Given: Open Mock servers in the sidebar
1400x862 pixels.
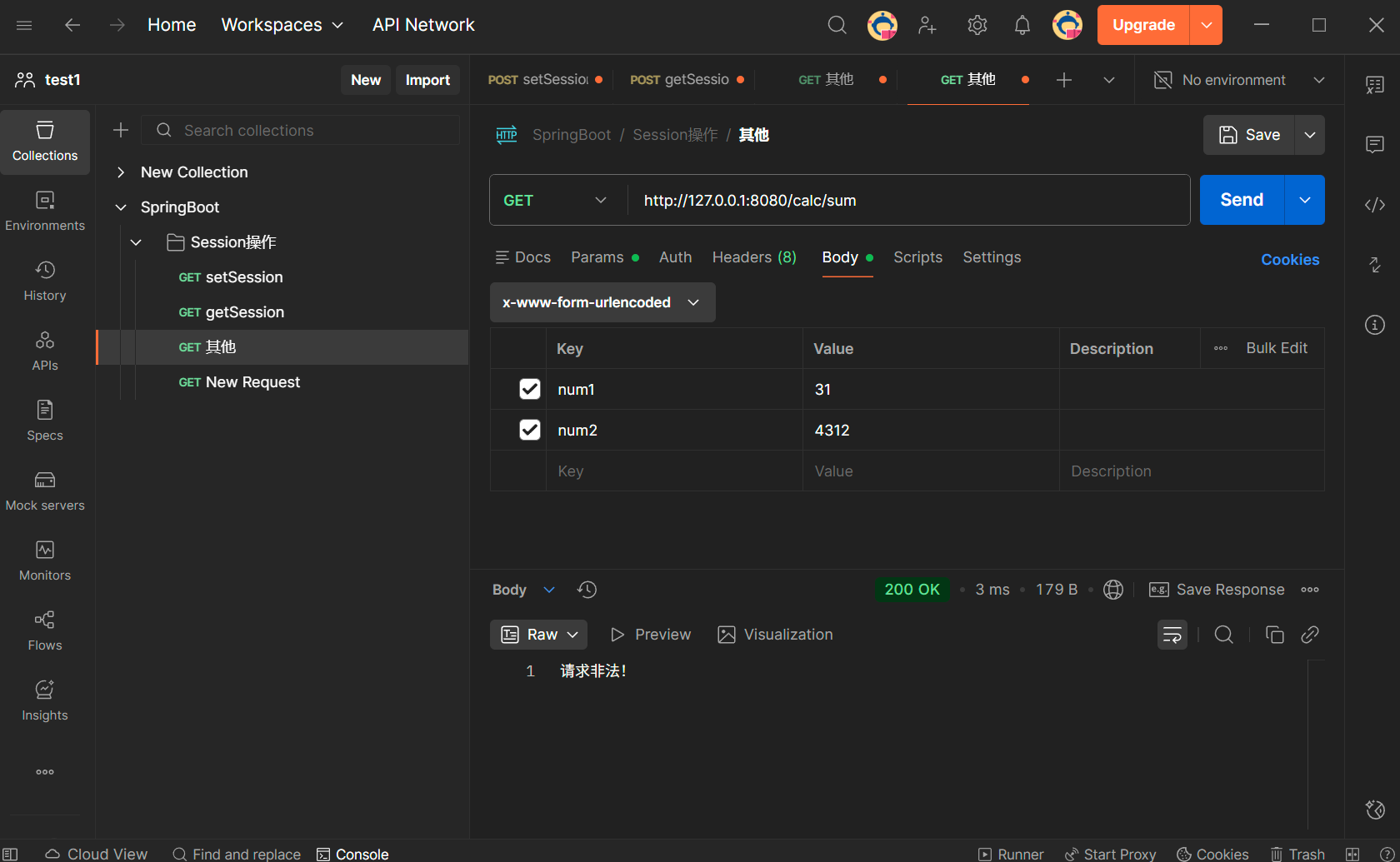Looking at the screenshot, I should [x=45, y=491].
